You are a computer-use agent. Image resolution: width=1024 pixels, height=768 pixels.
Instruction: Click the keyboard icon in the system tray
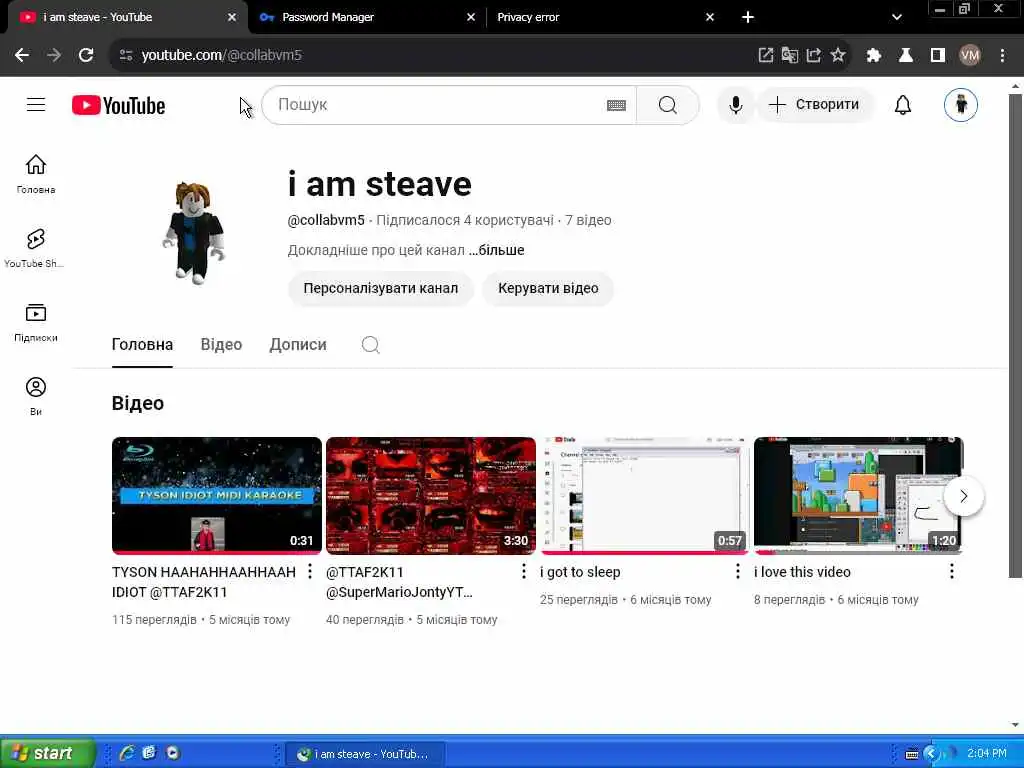[912, 754]
